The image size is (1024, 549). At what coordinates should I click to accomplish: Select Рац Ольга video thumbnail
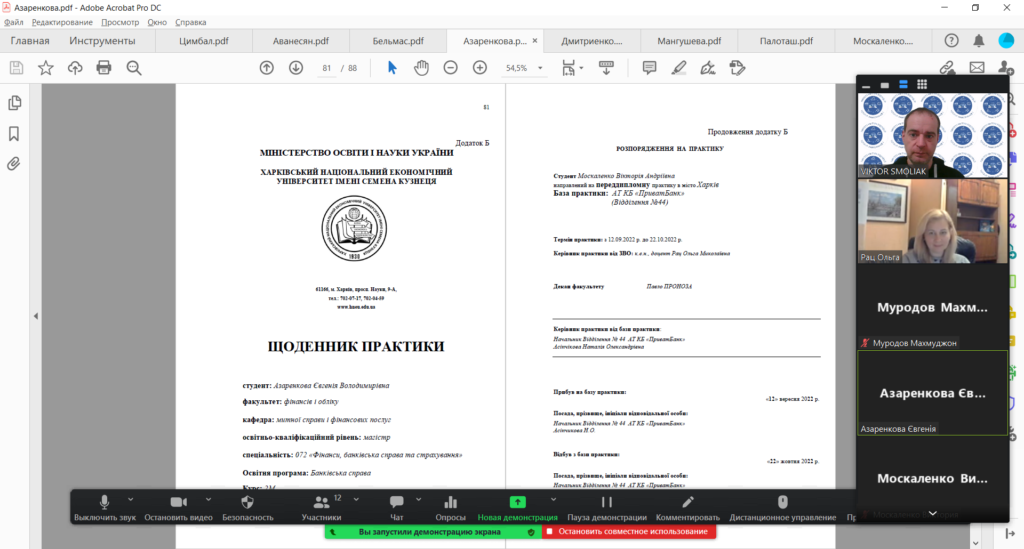click(x=933, y=221)
